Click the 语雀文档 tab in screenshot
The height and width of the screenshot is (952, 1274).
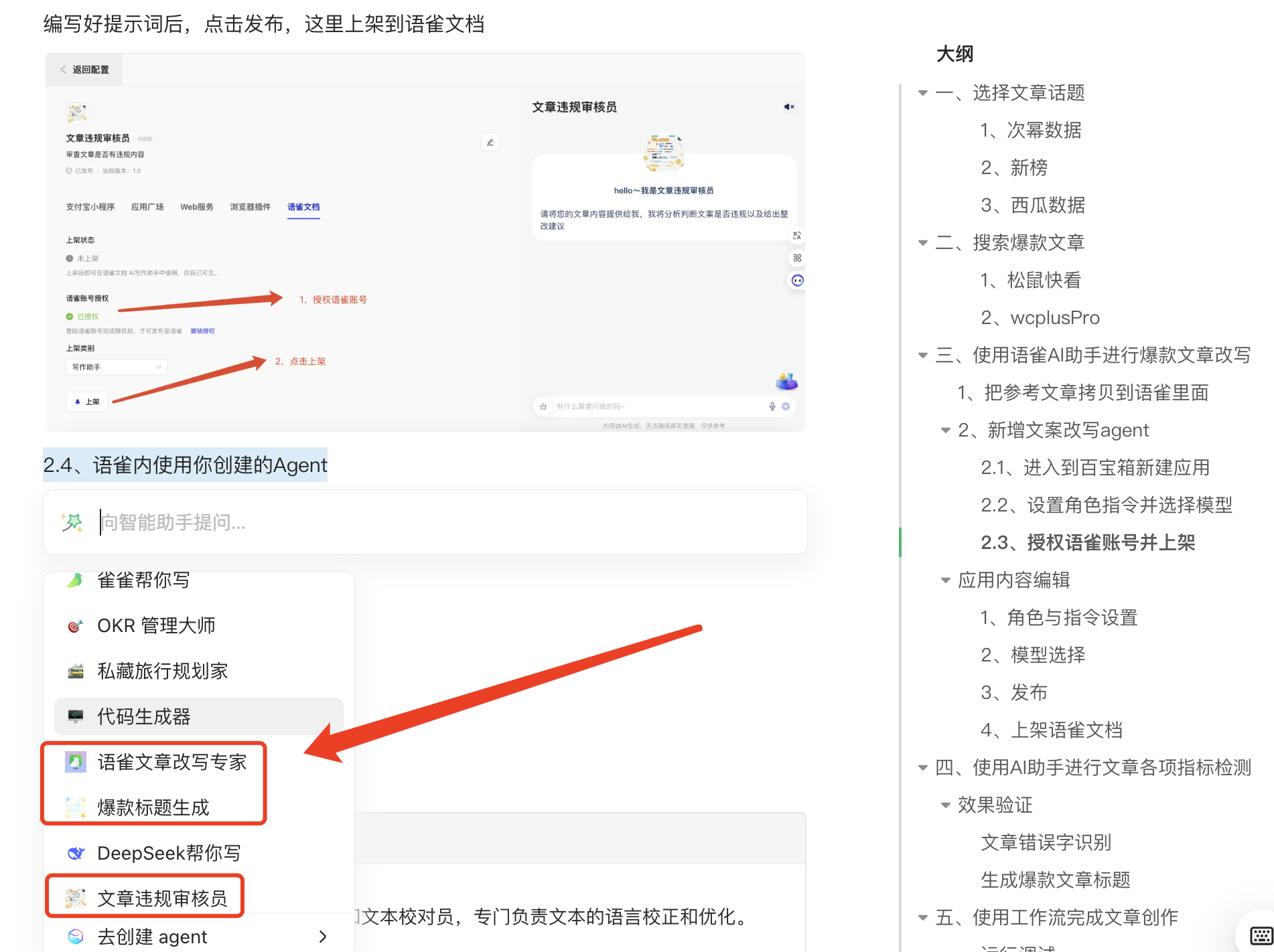click(303, 207)
